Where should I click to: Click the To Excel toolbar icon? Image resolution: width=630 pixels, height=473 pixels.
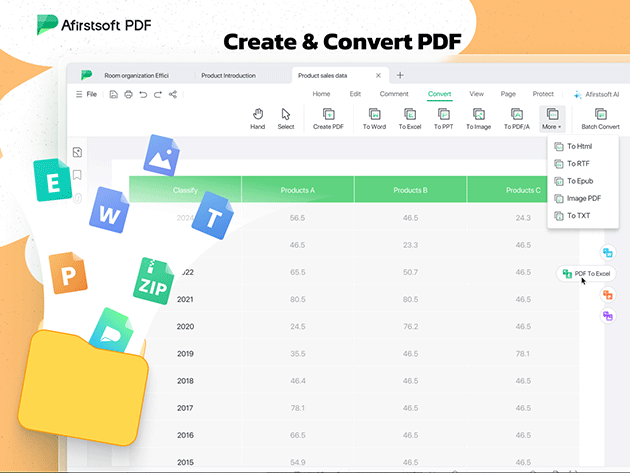point(410,118)
